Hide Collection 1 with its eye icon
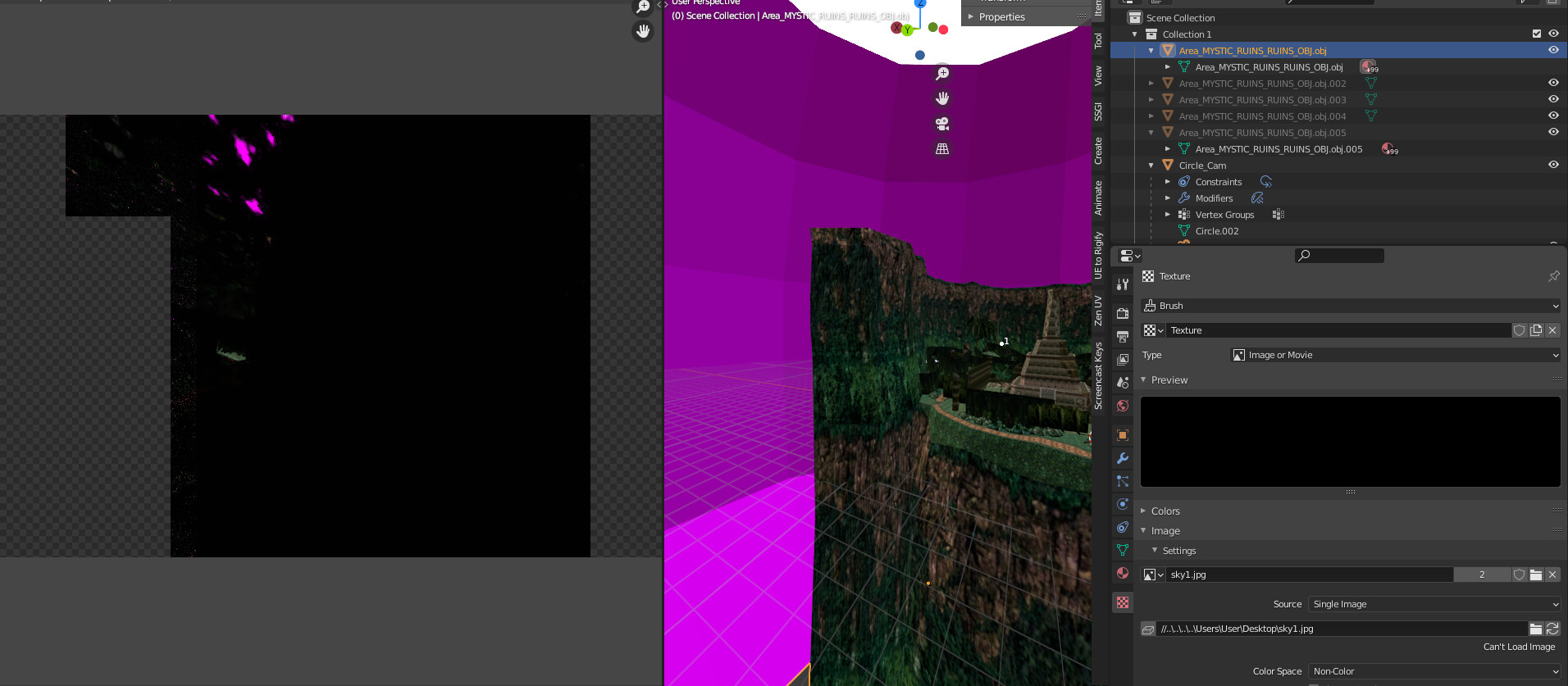The image size is (1568, 686). (1553, 34)
